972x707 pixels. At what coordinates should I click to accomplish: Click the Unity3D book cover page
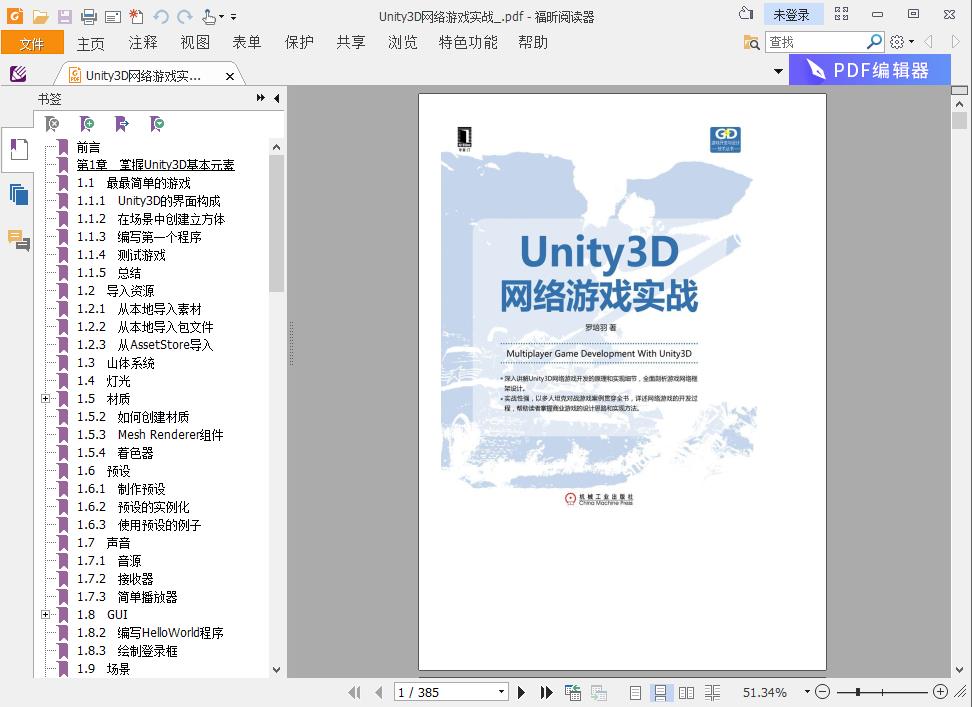point(622,382)
